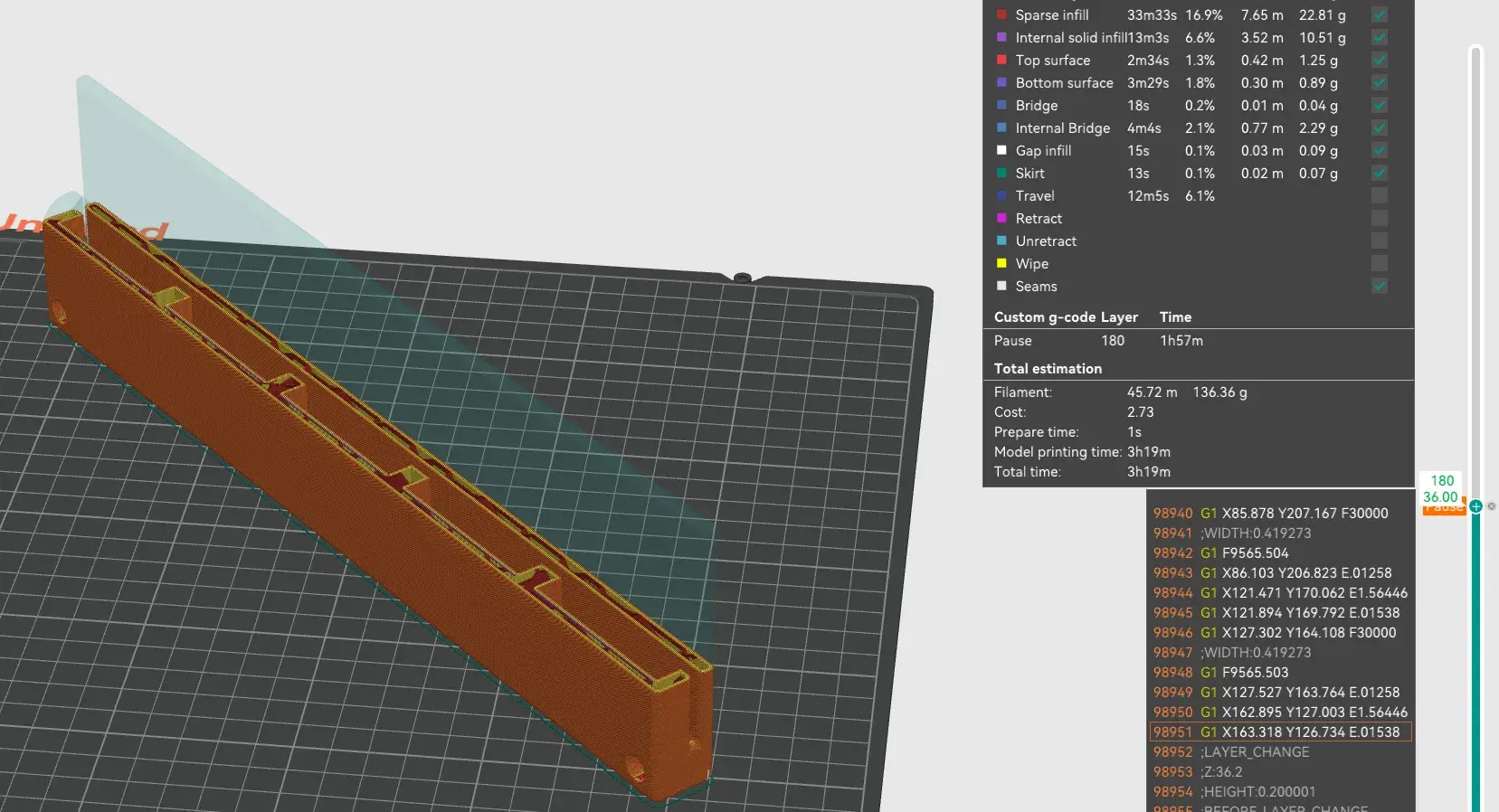Click the purple Internal solid infill swatch
The height and width of the screenshot is (812, 1499).
point(1001,37)
